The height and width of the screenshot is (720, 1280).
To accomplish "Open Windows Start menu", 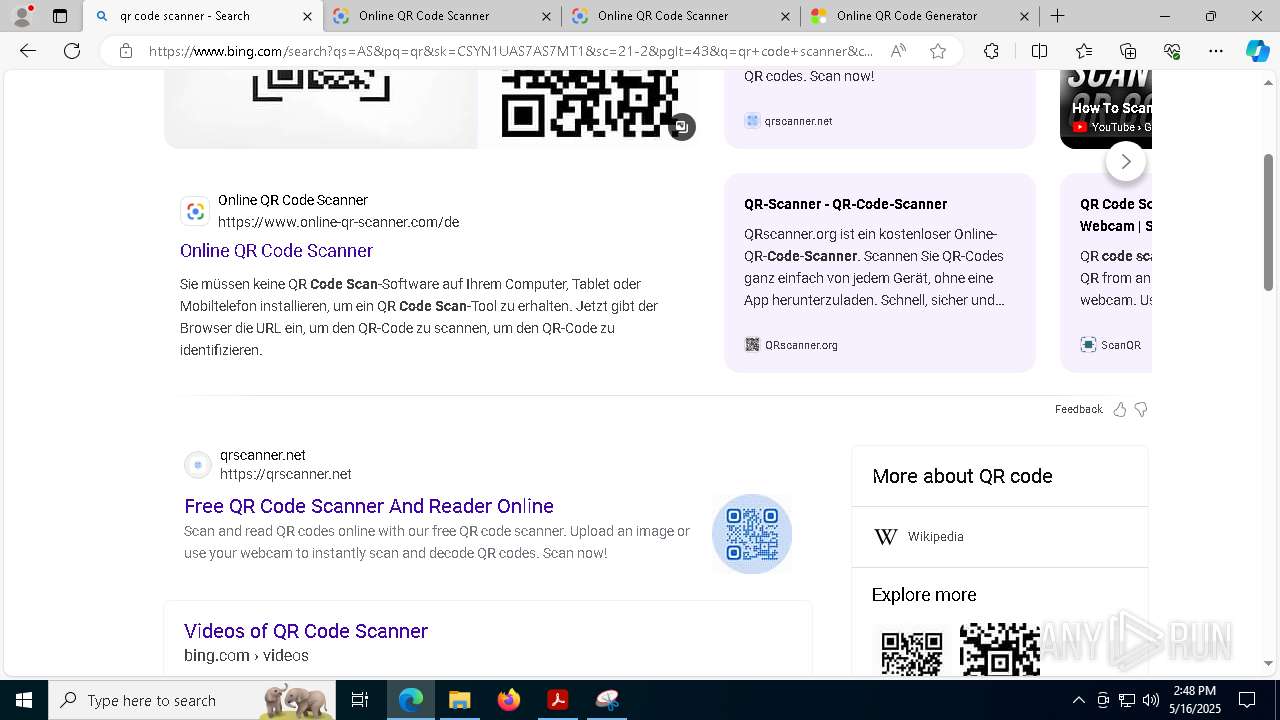I will (24, 700).
